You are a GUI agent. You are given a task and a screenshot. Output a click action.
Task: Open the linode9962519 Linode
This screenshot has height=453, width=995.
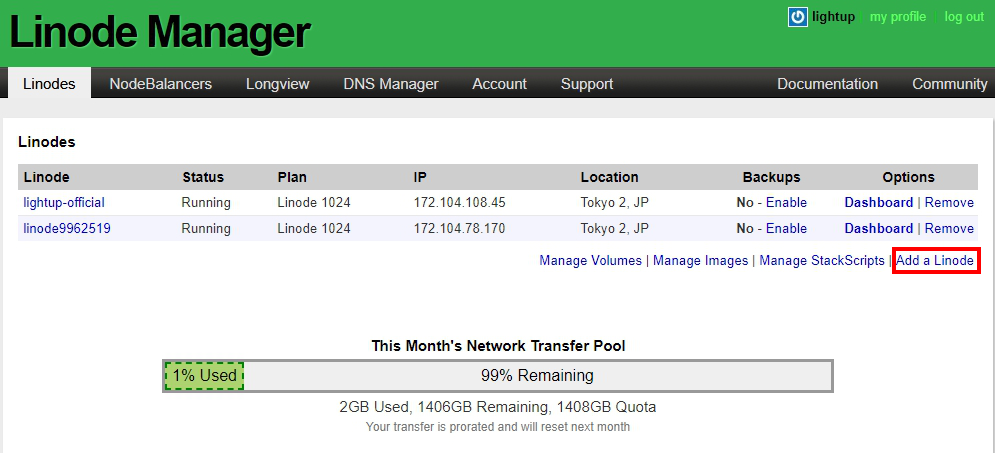67,228
